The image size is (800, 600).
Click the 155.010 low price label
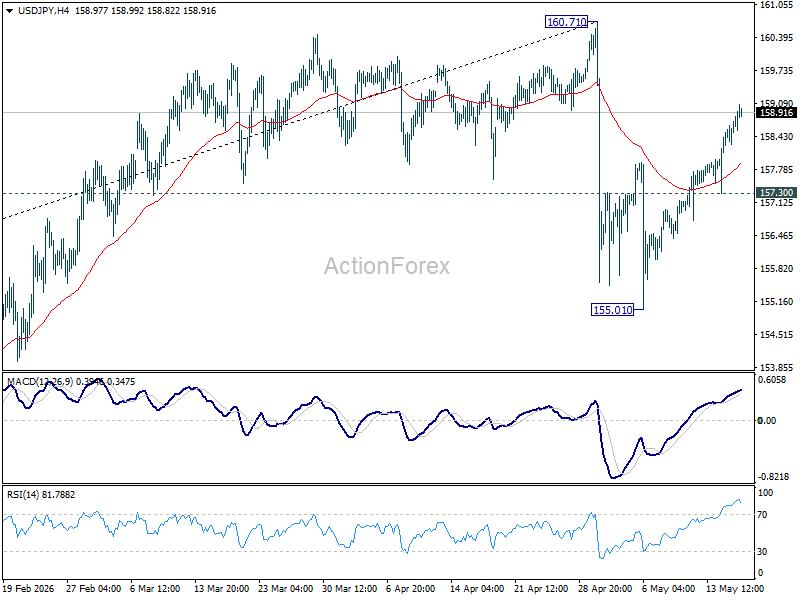[612, 310]
